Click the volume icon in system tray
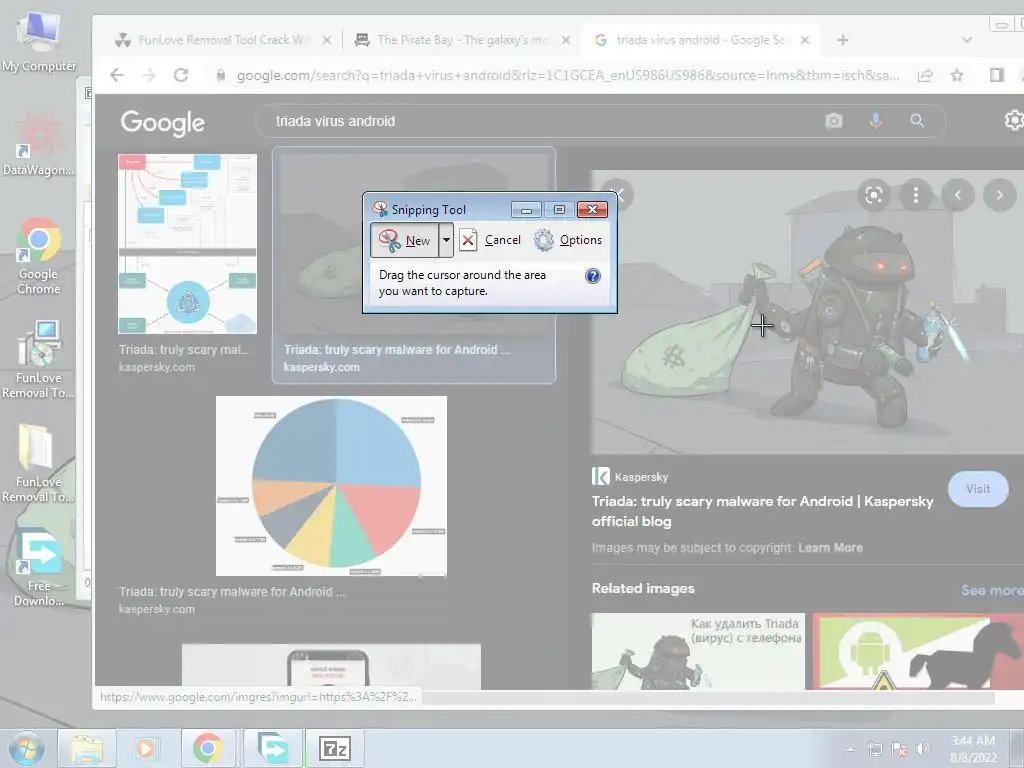The image size is (1024, 768). pos(923,749)
